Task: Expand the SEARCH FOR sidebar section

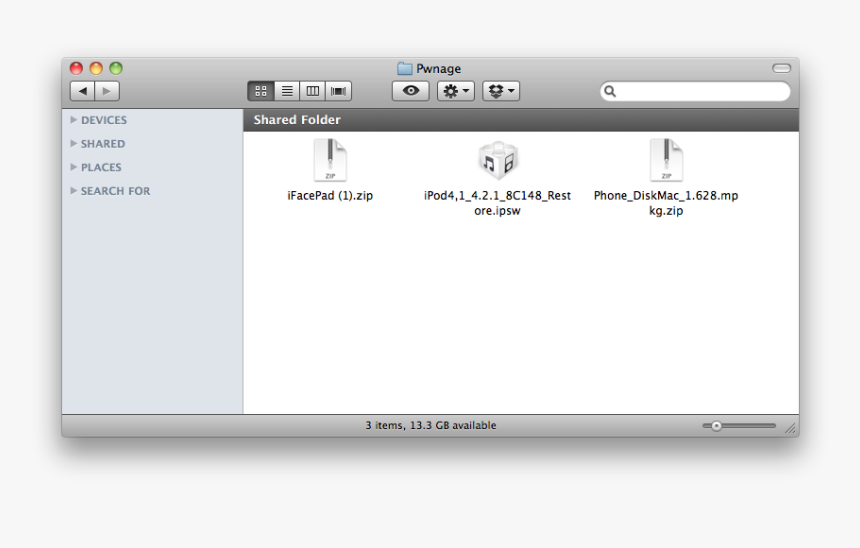Action: (x=74, y=191)
